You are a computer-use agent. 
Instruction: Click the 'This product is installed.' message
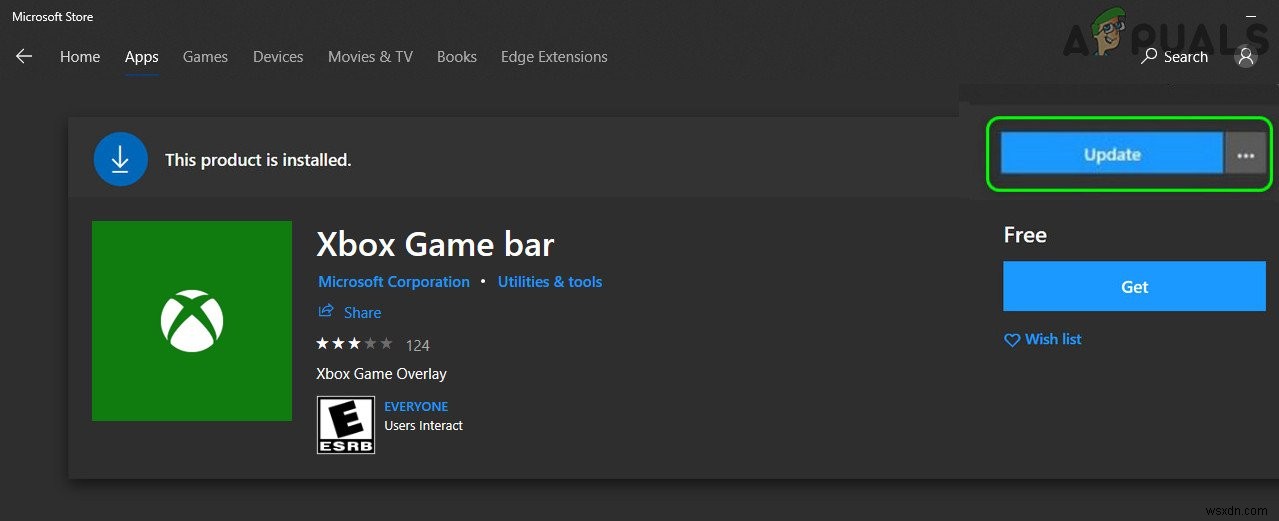coord(258,160)
